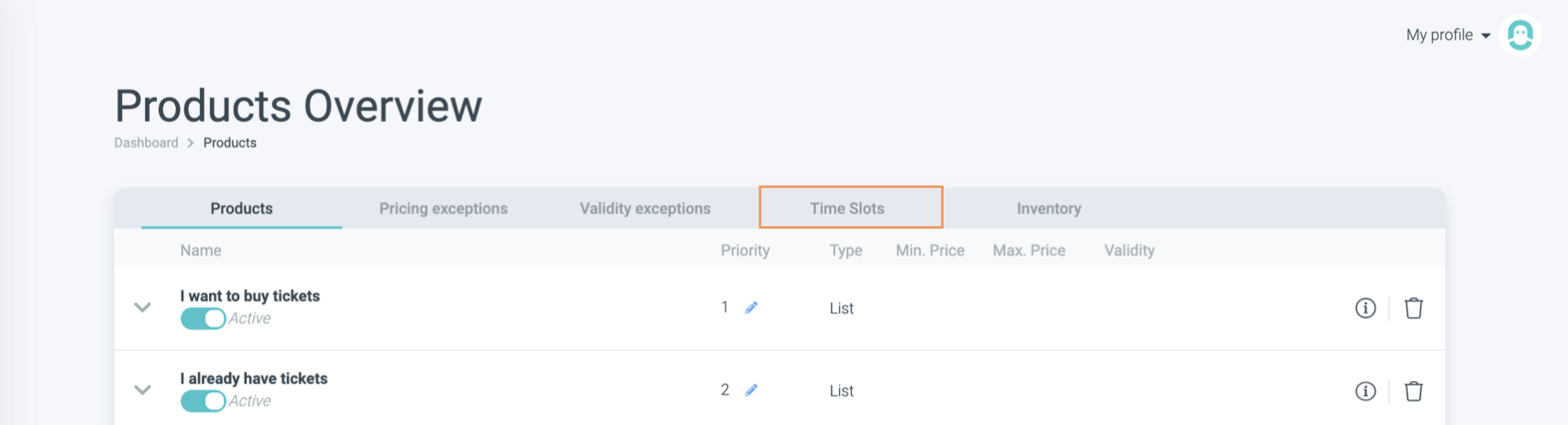Toggle Active switch for 'I want to buy tickets'
Screen dimensions: 1568x425
pyautogui.click(x=203, y=319)
